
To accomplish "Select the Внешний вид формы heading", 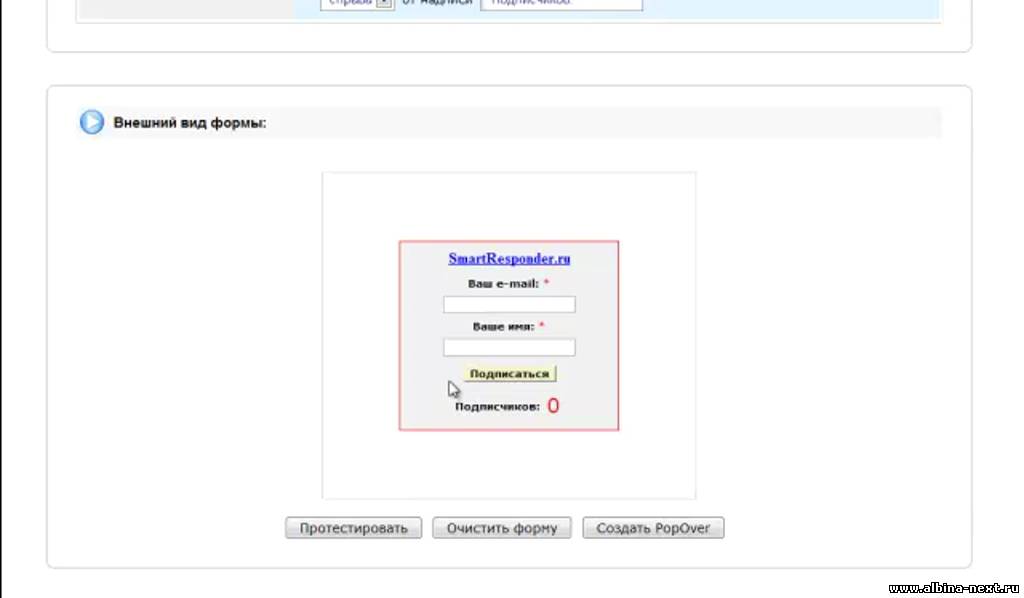I will [190, 123].
